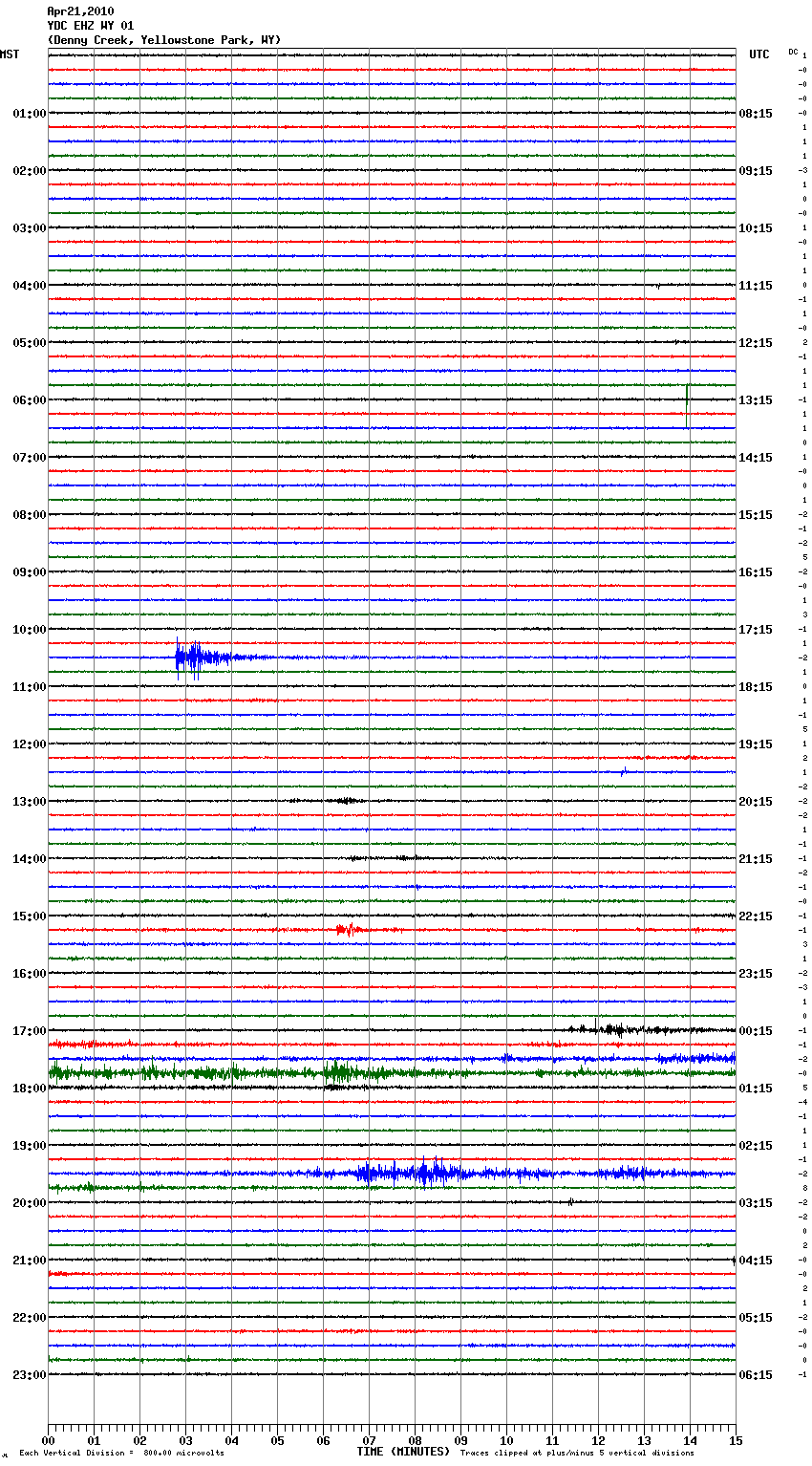Viewport: 812px width, 1466px height.
Task: Click the date label Apr21,2010
Action: point(80,11)
